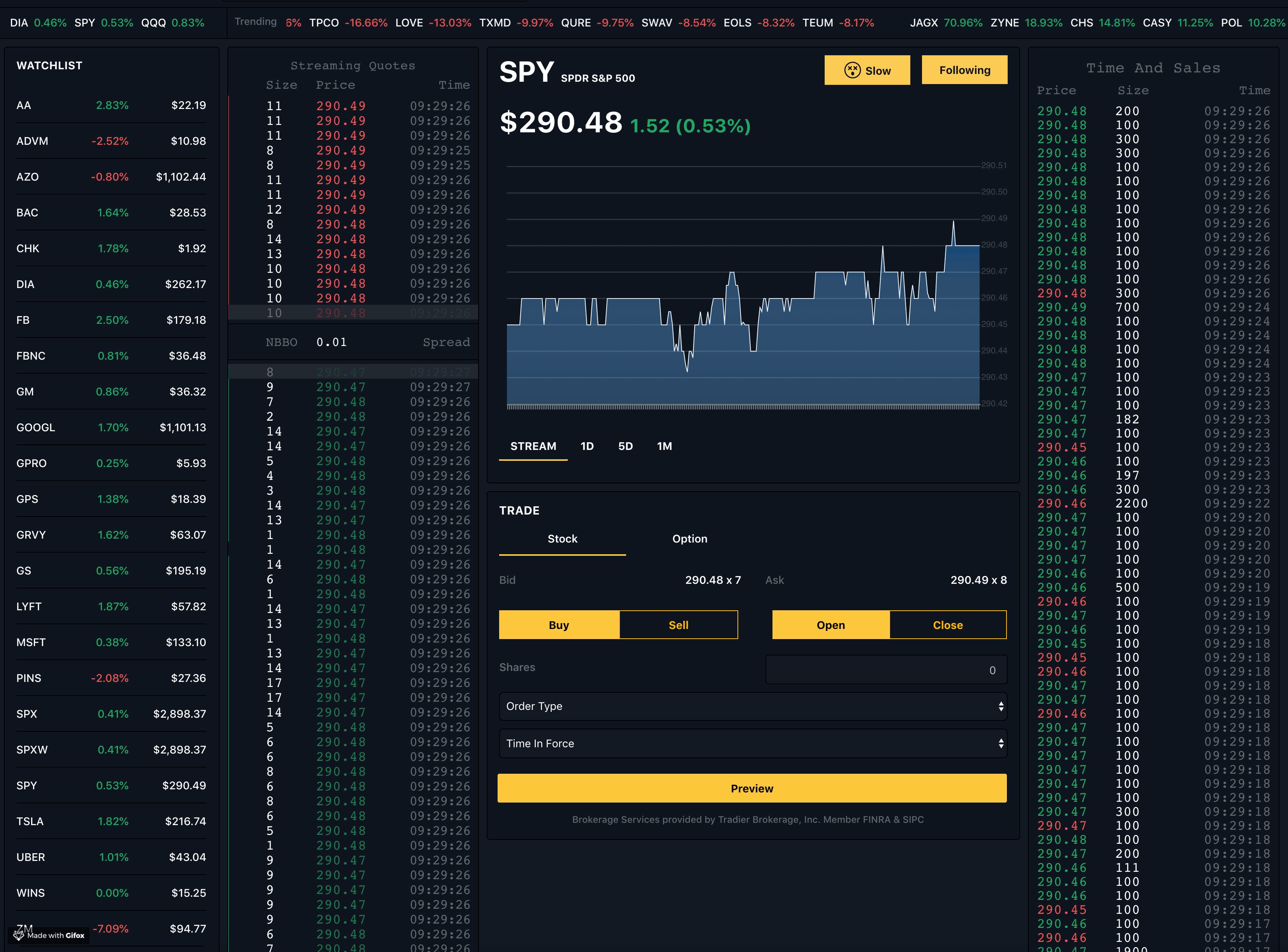The width and height of the screenshot is (1288, 952).
Task: Select SPX in the watchlist
Action: (111, 714)
